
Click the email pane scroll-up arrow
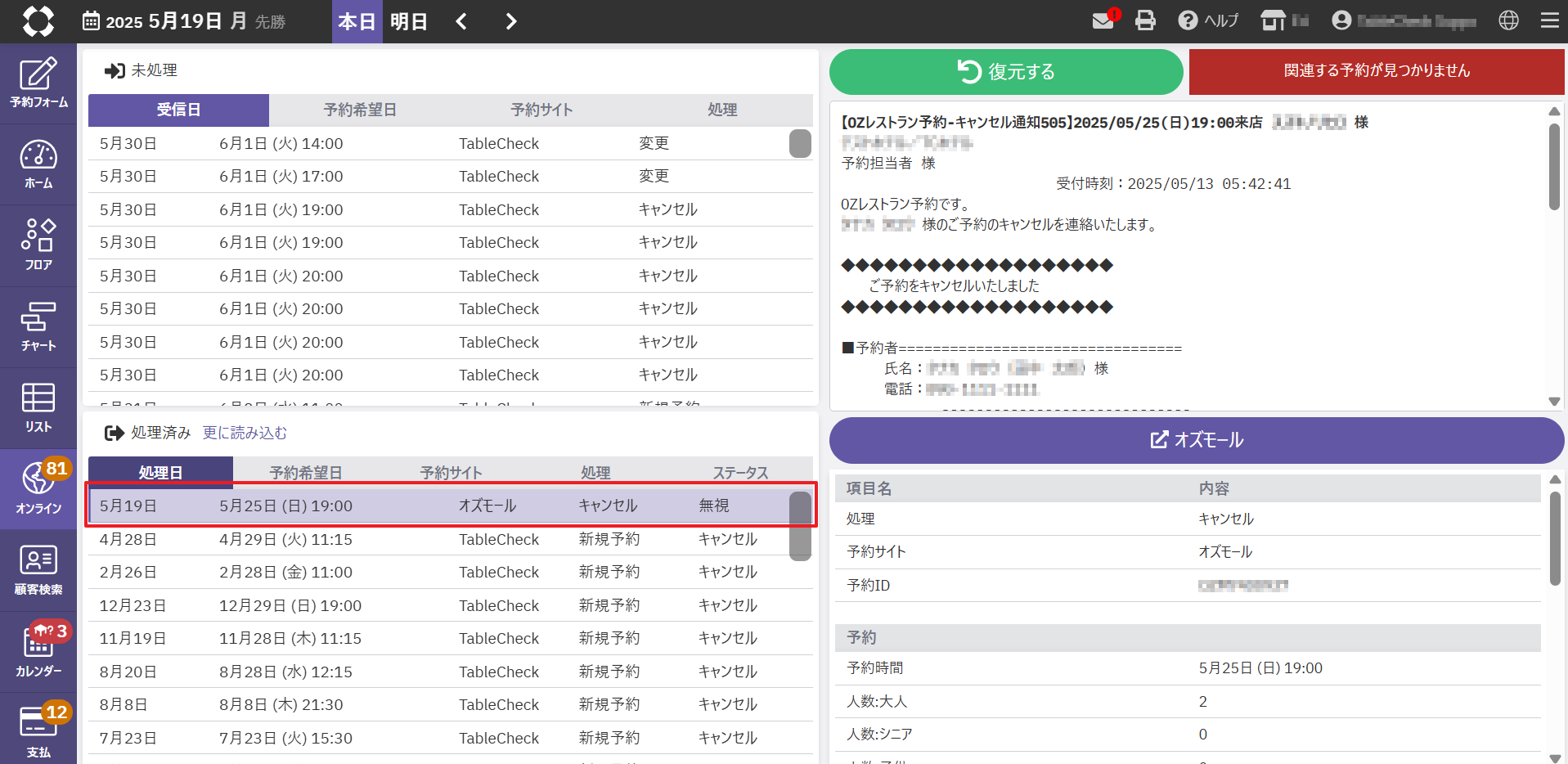tap(1554, 111)
